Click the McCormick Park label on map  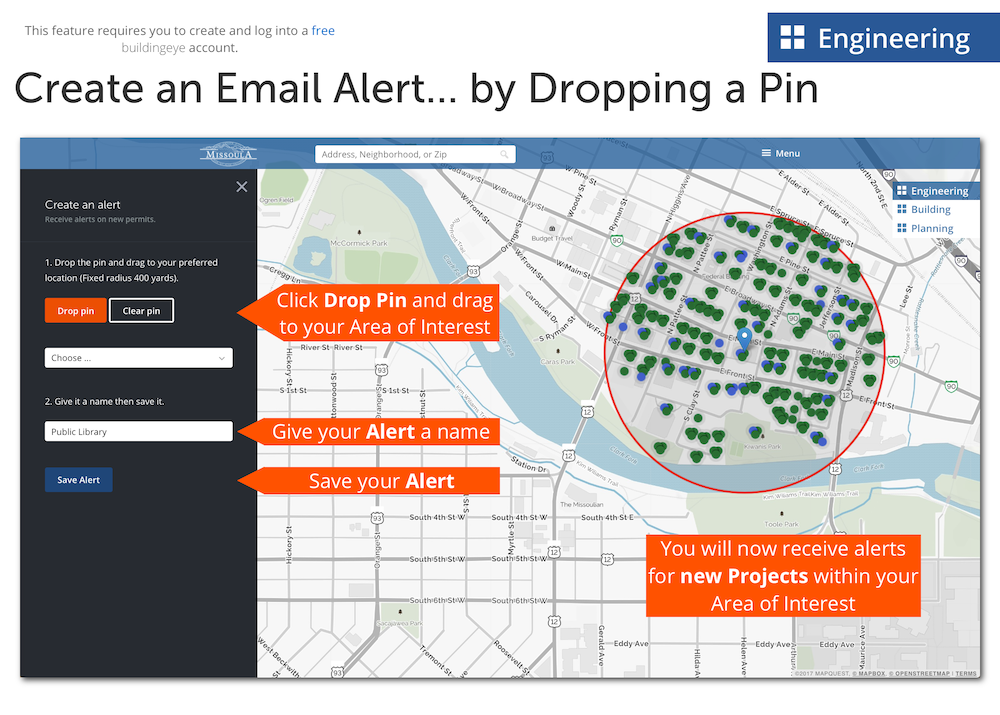(359, 243)
